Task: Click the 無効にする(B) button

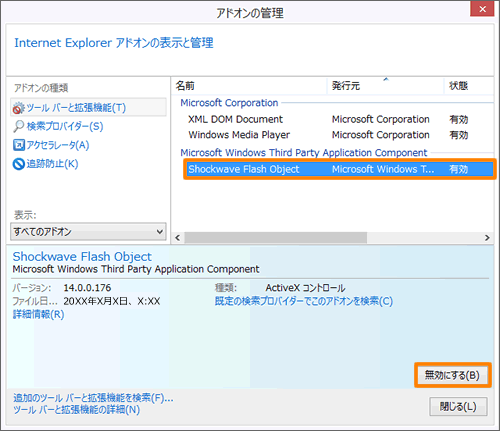Action: click(453, 375)
